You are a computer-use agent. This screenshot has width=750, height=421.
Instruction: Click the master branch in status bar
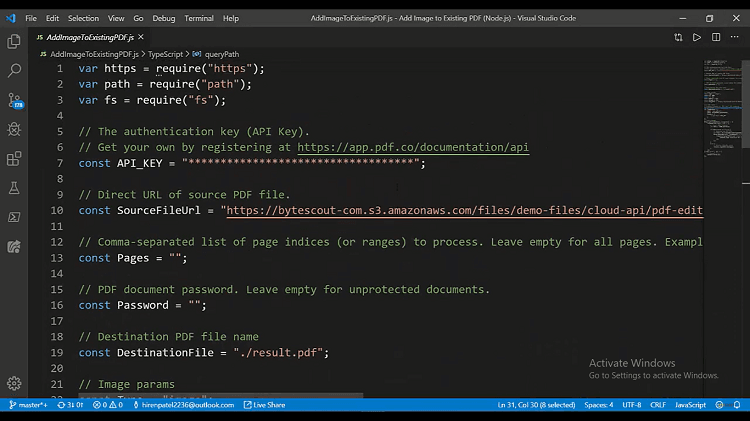28,405
